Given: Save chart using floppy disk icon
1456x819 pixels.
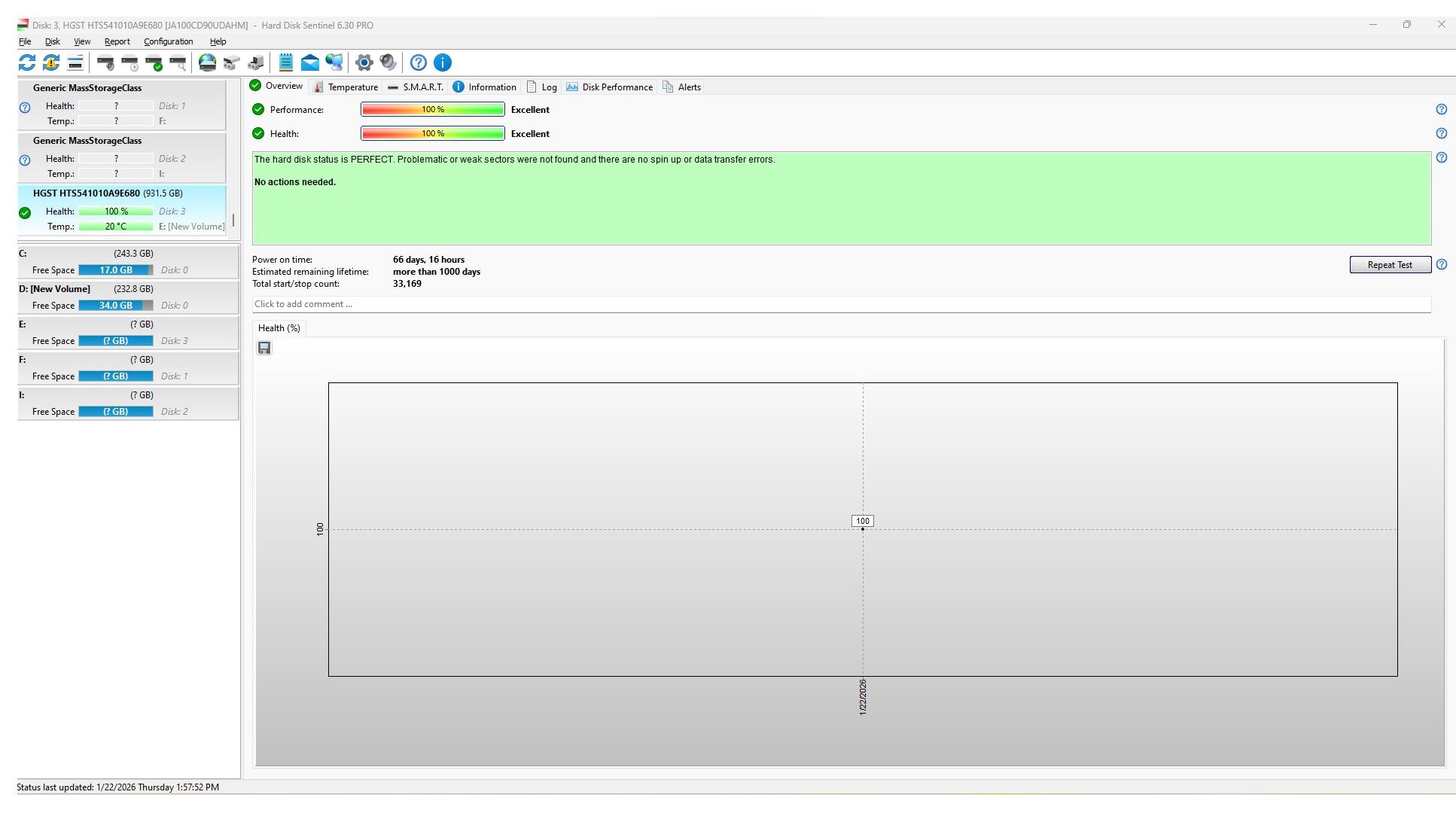Looking at the screenshot, I should (264, 348).
